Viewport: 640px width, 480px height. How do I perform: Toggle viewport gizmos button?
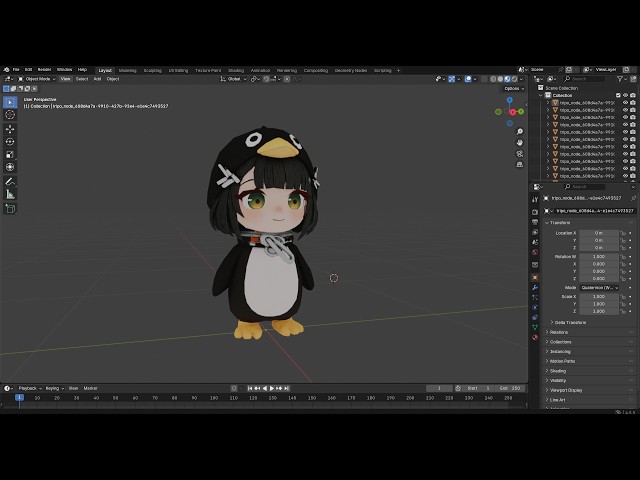(x=451, y=79)
